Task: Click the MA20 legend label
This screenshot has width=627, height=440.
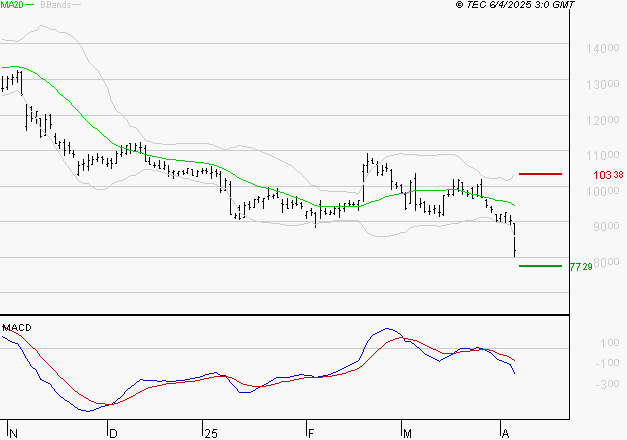Action: 11,5
